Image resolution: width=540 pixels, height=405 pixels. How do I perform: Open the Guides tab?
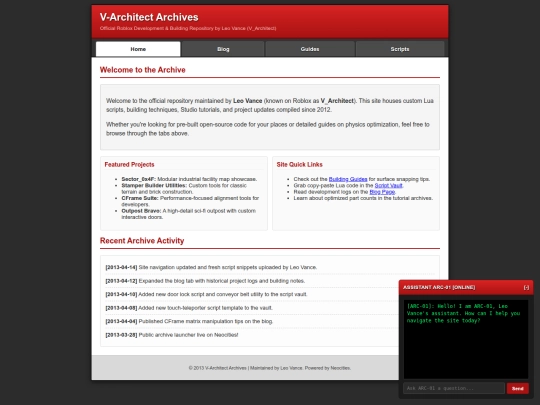click(310, 49)
